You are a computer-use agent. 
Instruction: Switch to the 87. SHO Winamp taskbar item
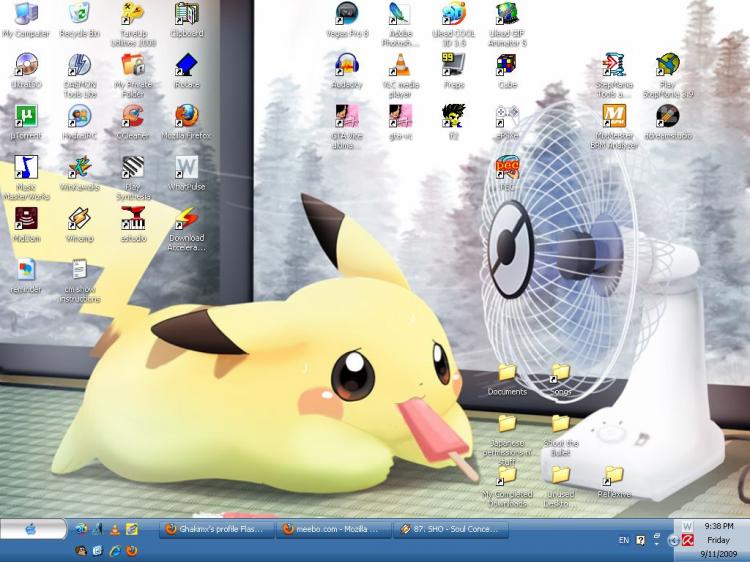[x=451, y=529]
